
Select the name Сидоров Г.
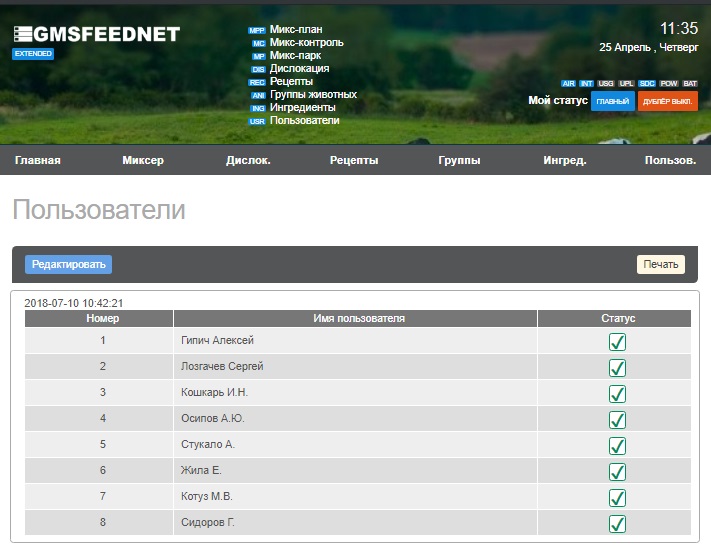tap(208, 522)
